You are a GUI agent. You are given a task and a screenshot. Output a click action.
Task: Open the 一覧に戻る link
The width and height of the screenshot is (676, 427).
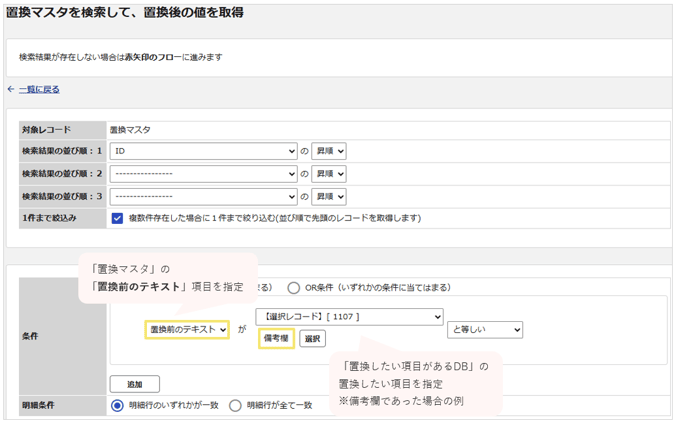(x=39, y=89)
